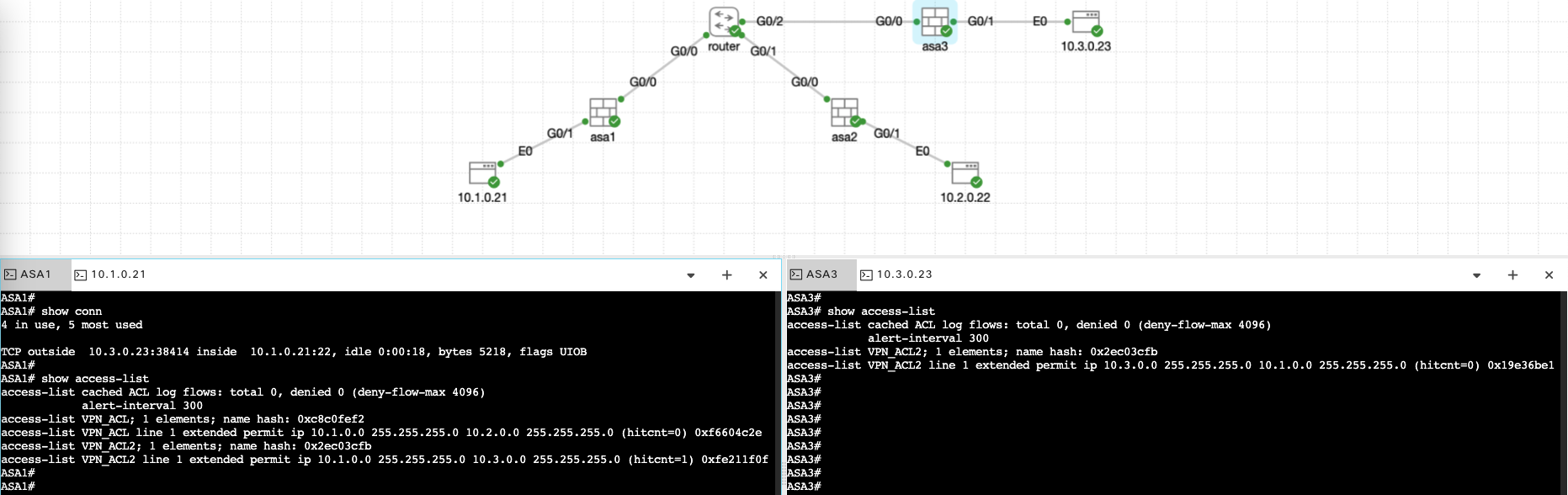Expand the left pane tab dropdown arrow
This screenshot has height=495, width=1568.
coord(691,275)
